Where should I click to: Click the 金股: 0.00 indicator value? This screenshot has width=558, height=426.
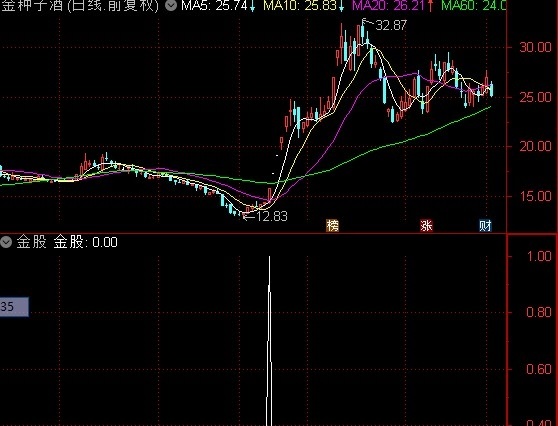click(85, 242)
